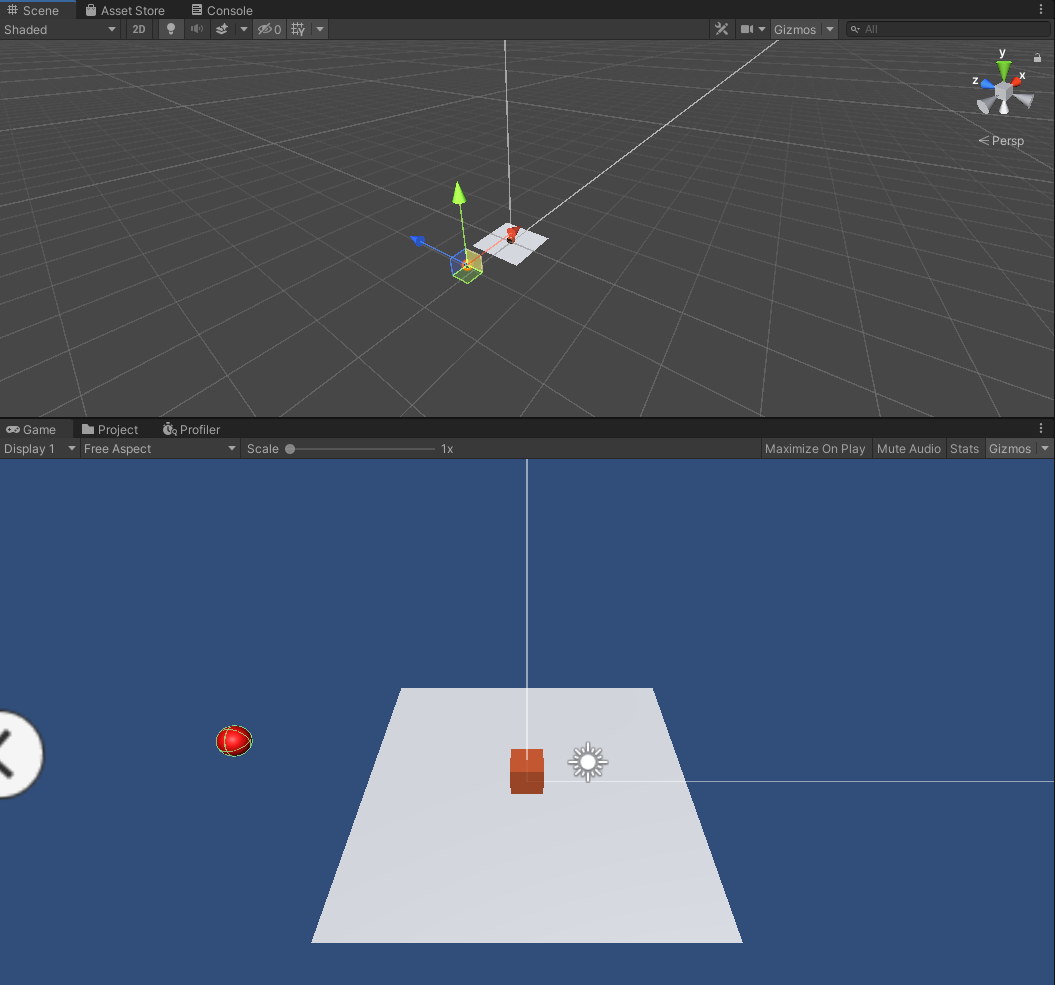Viewport: 1055px width, 985px height.
Task: Open the Shaded draw mode dropdown
Action: [60, 29]
